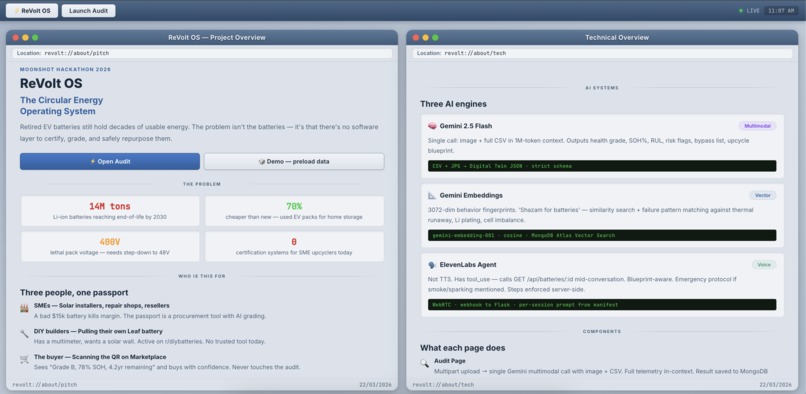Click the 0 certification systems card

294,246
